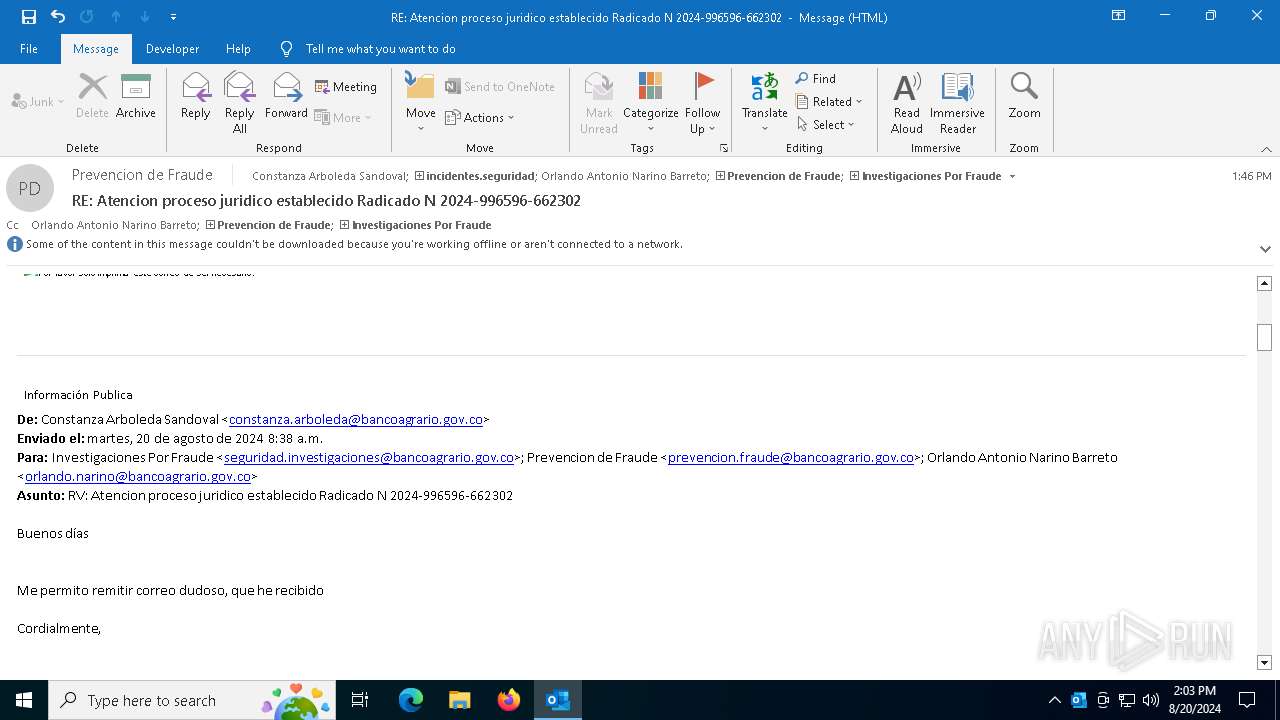
Task: Open the File tab
Action: [x=29, y=48]
